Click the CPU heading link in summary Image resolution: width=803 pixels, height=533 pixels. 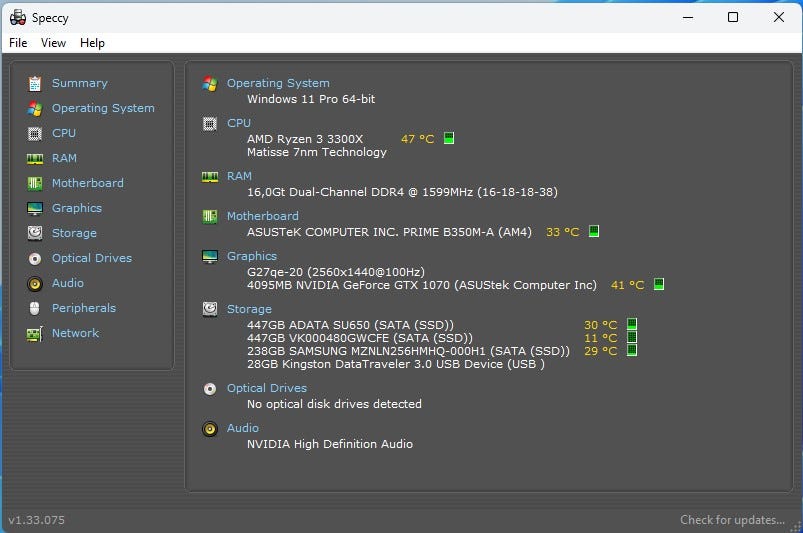tap(239, 123)
